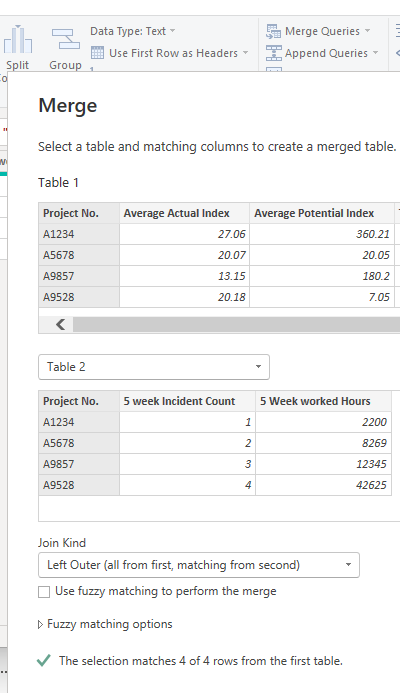Select Project No. column header in Table 1

79,213
